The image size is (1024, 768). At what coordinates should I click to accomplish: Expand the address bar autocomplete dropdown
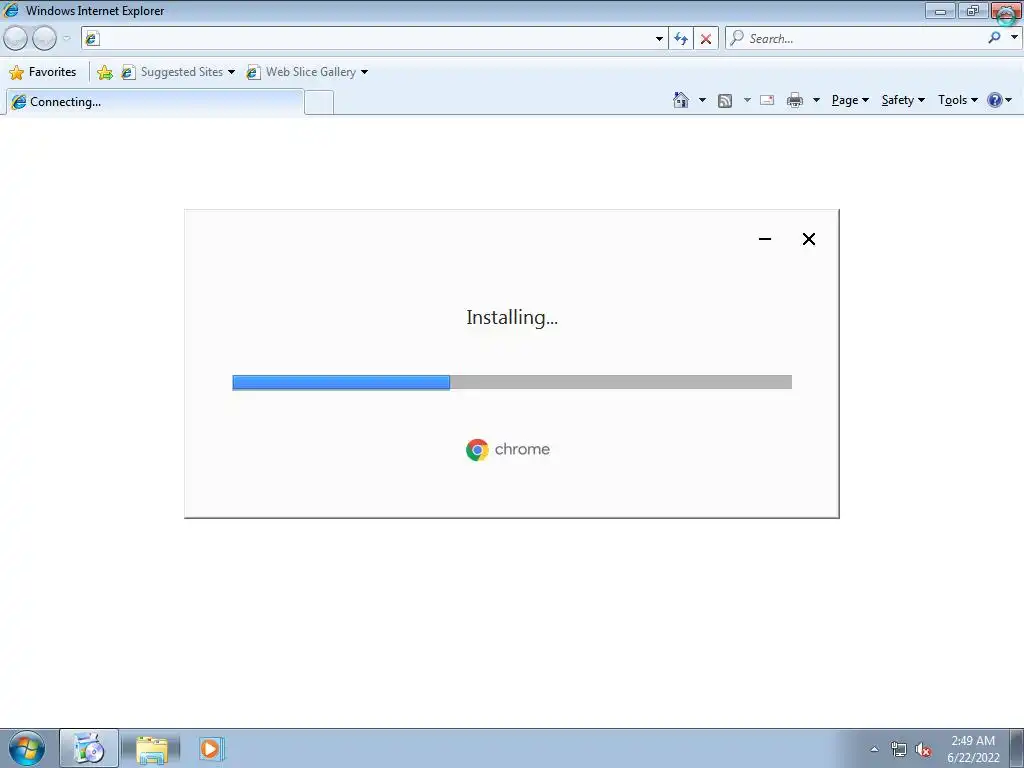tap(659, 39)
